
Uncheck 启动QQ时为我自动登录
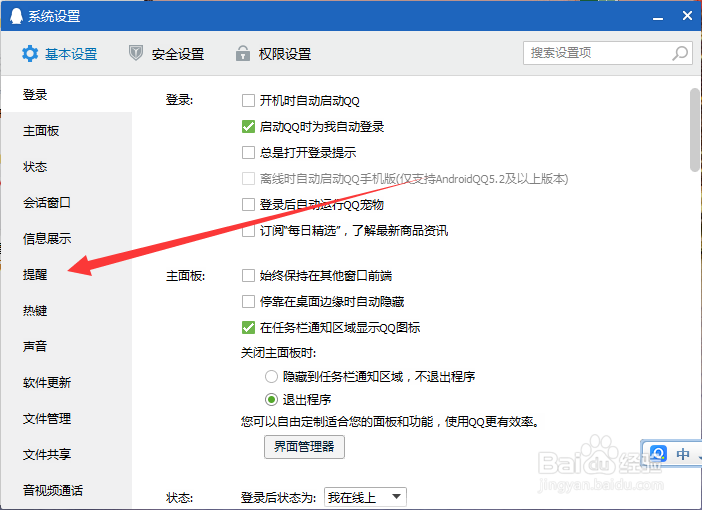pos(248,127)
